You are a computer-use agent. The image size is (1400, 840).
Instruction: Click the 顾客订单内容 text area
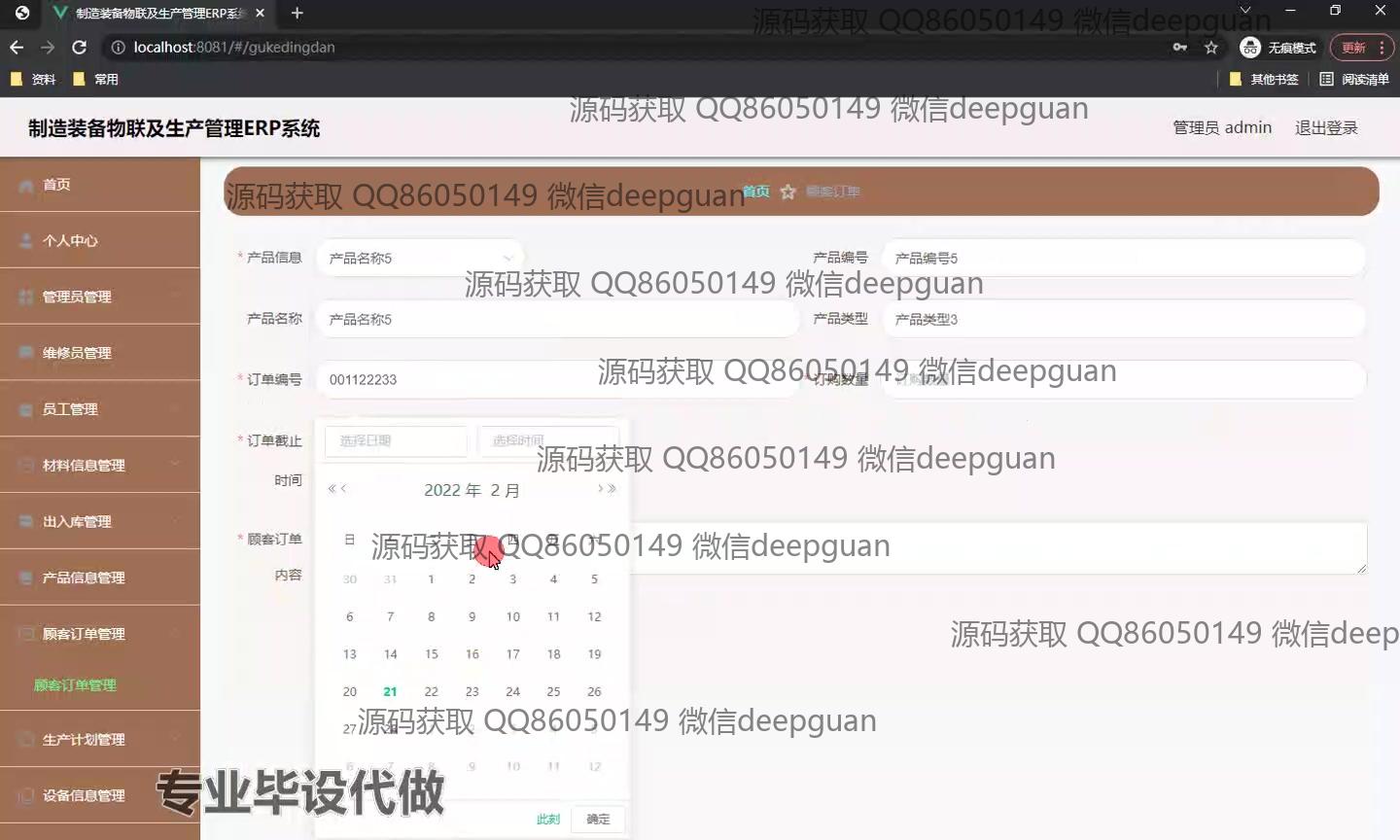998,548
